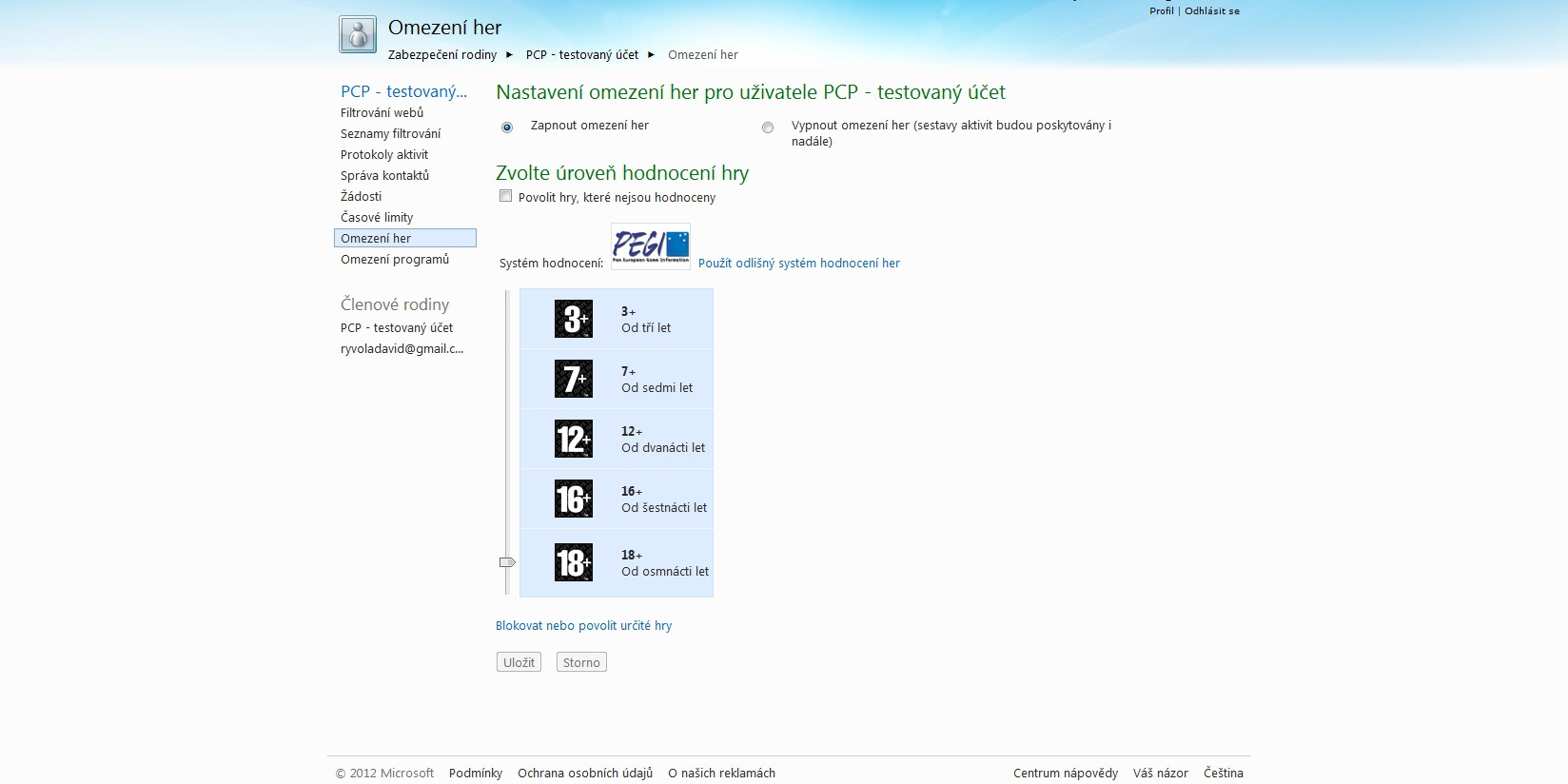Viewport: 1568px width, 784px height.
Task: Select family member ryvoladavid@gmail.c...
Action: (402, 348)
